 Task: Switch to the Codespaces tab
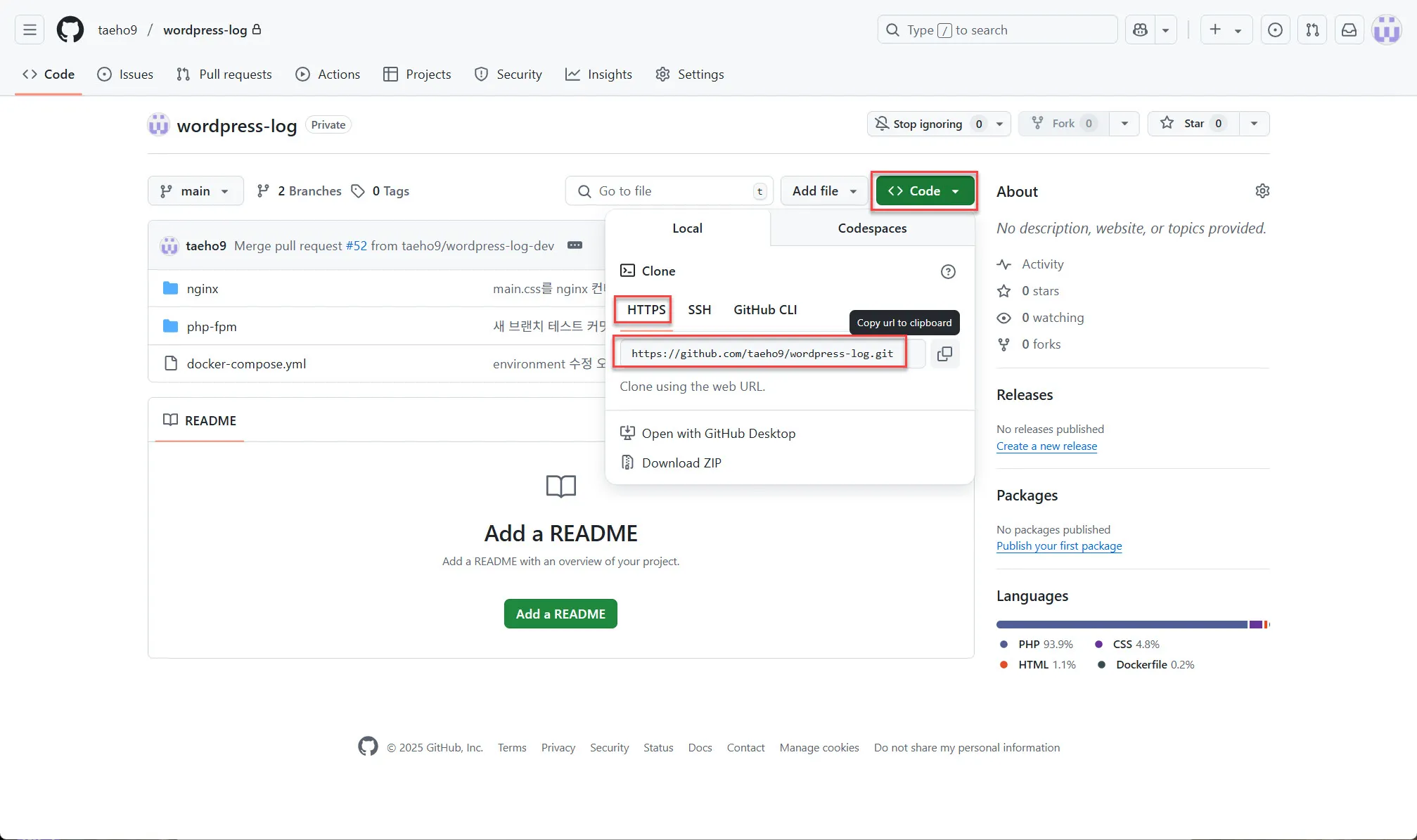(871, 228)
